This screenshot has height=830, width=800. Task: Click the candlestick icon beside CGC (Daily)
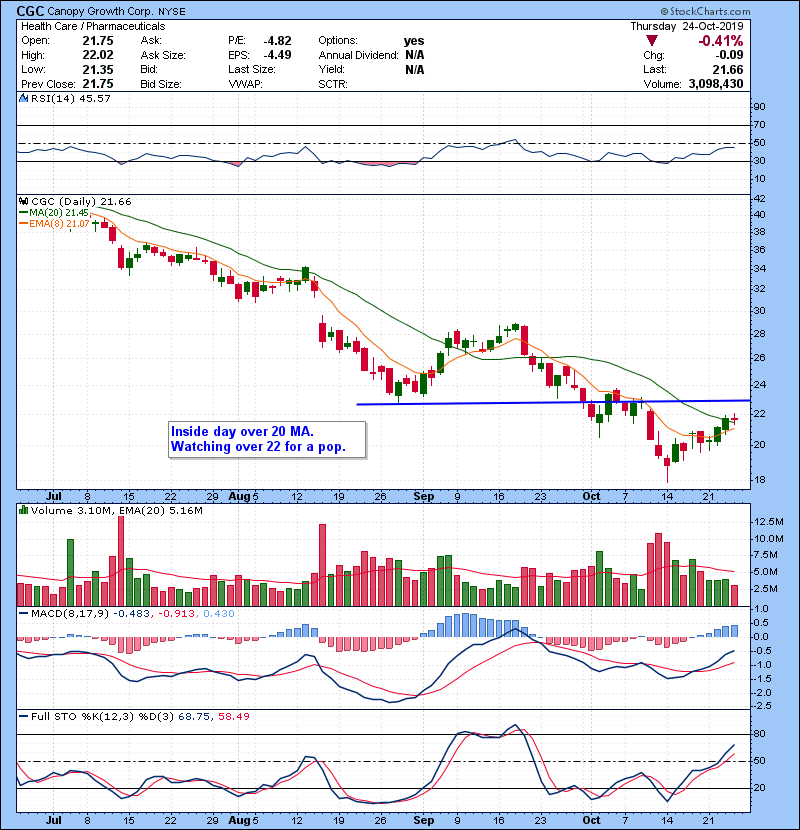coord(23,201)
